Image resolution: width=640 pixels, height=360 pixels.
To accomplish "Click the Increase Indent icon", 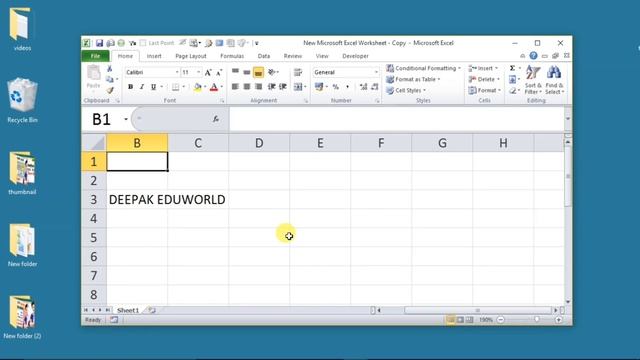I will (283, 87).
